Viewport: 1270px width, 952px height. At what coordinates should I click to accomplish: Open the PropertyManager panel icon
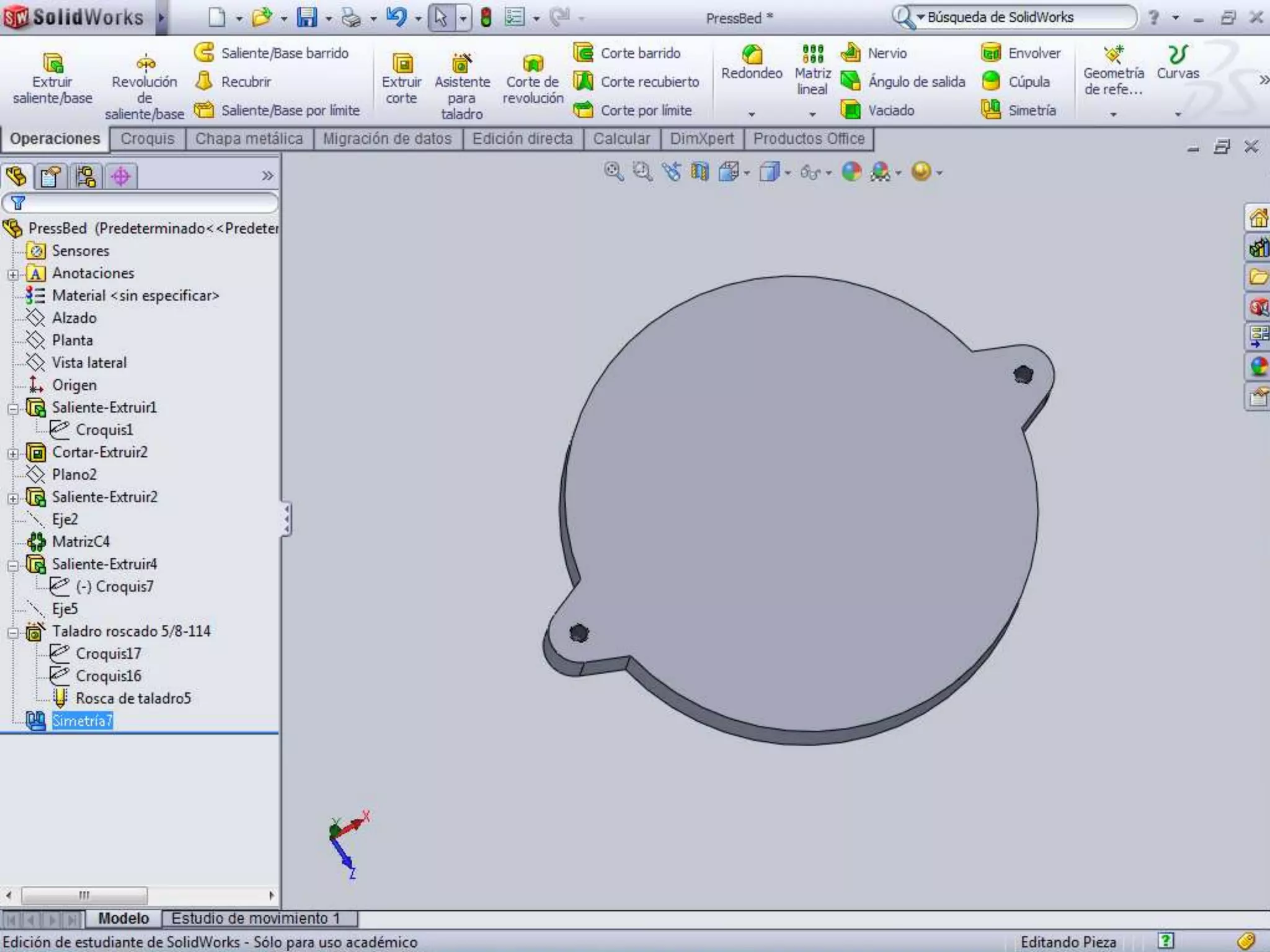[x=51, y=177]
